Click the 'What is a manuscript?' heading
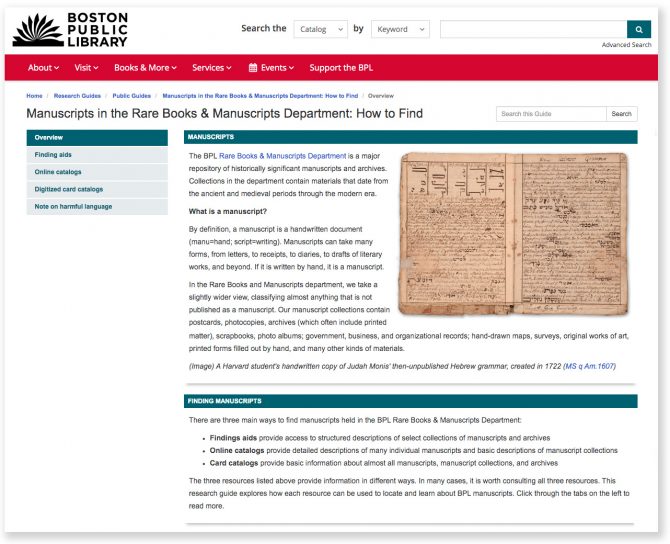 pyautogui.click(x=228, y=212)
